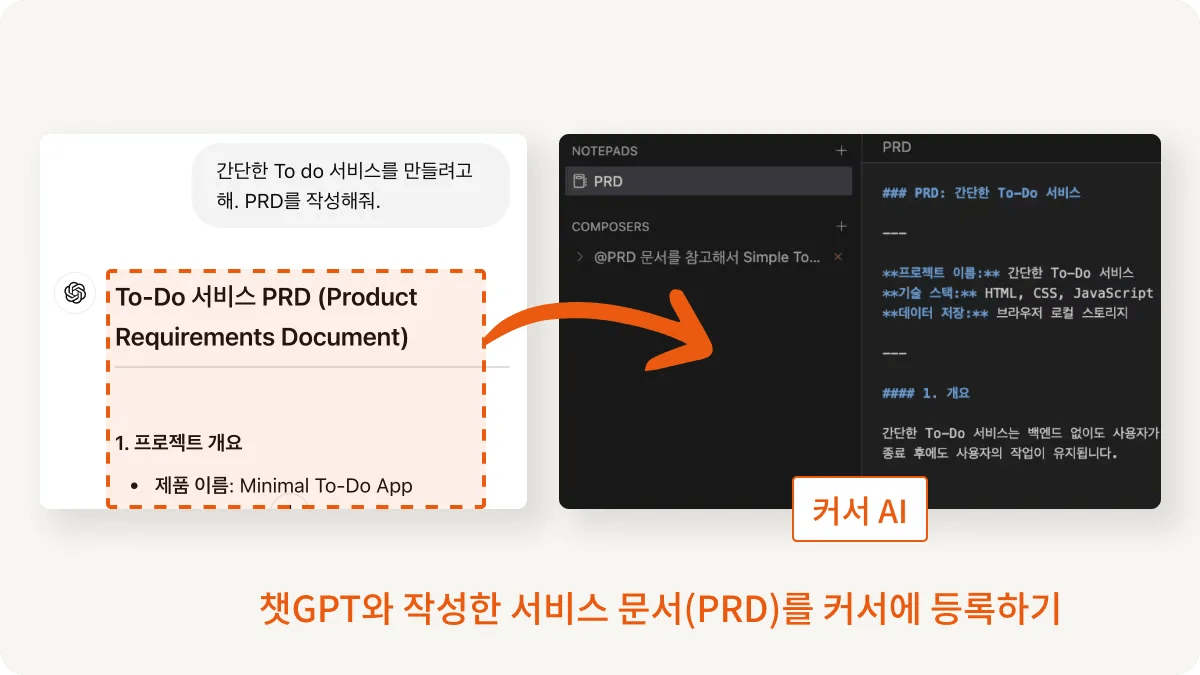The image size is (1200, 675).
Task: Click the notepad icon beside PRD
Action: pyautogui.click(x=579, y=182)
